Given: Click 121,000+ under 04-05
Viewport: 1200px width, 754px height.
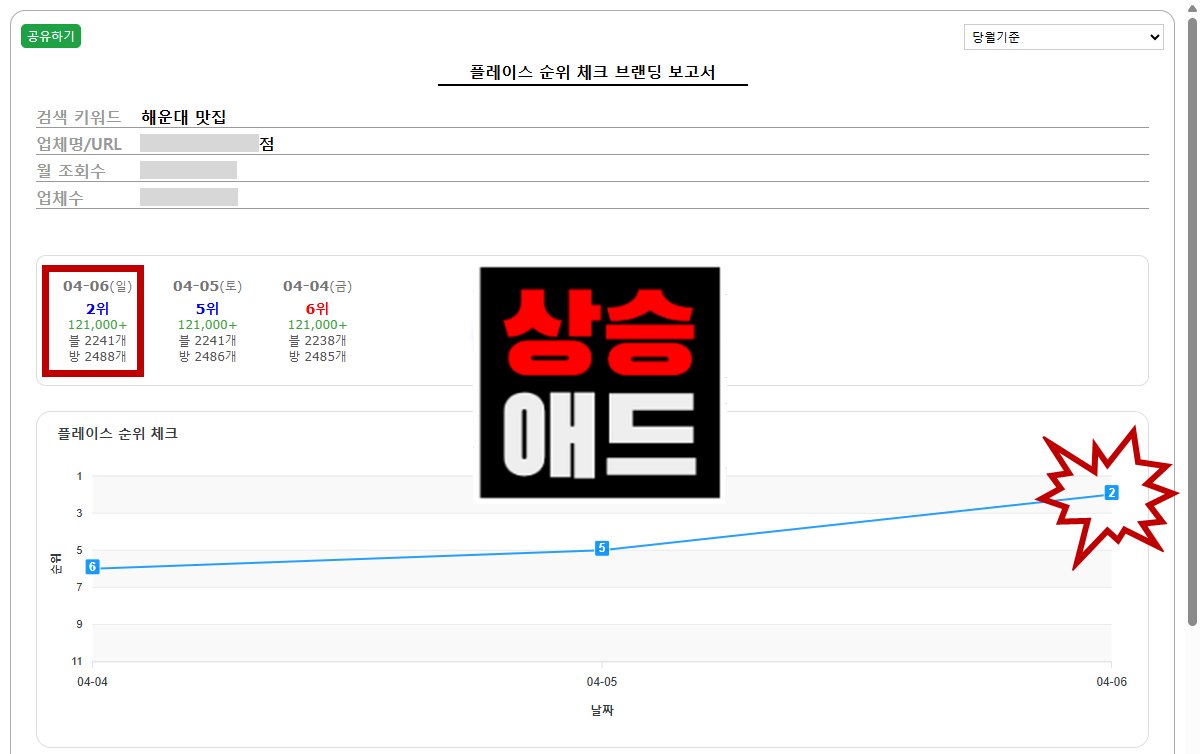Looking at the screenshot, I should 207,325.
